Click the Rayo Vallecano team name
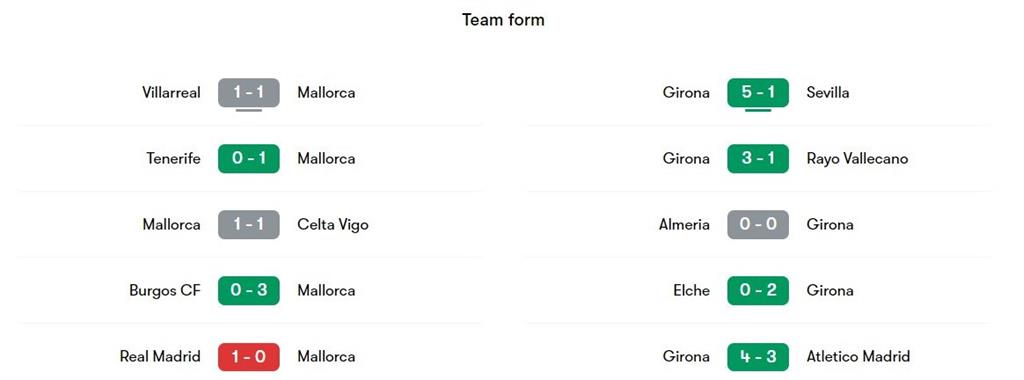The image size is (1024, 380). click(857, 159)
